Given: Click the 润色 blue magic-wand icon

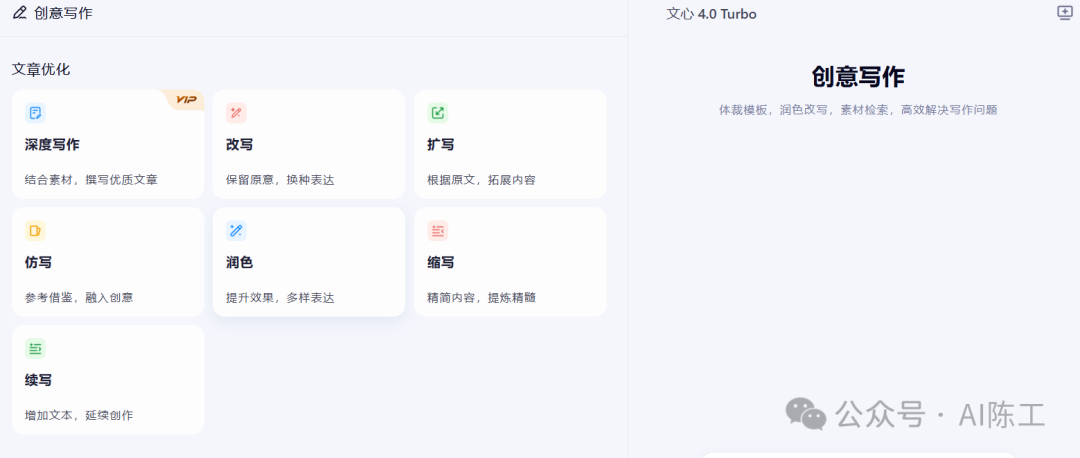Looking at the screenshot, I should coord(236,231).
